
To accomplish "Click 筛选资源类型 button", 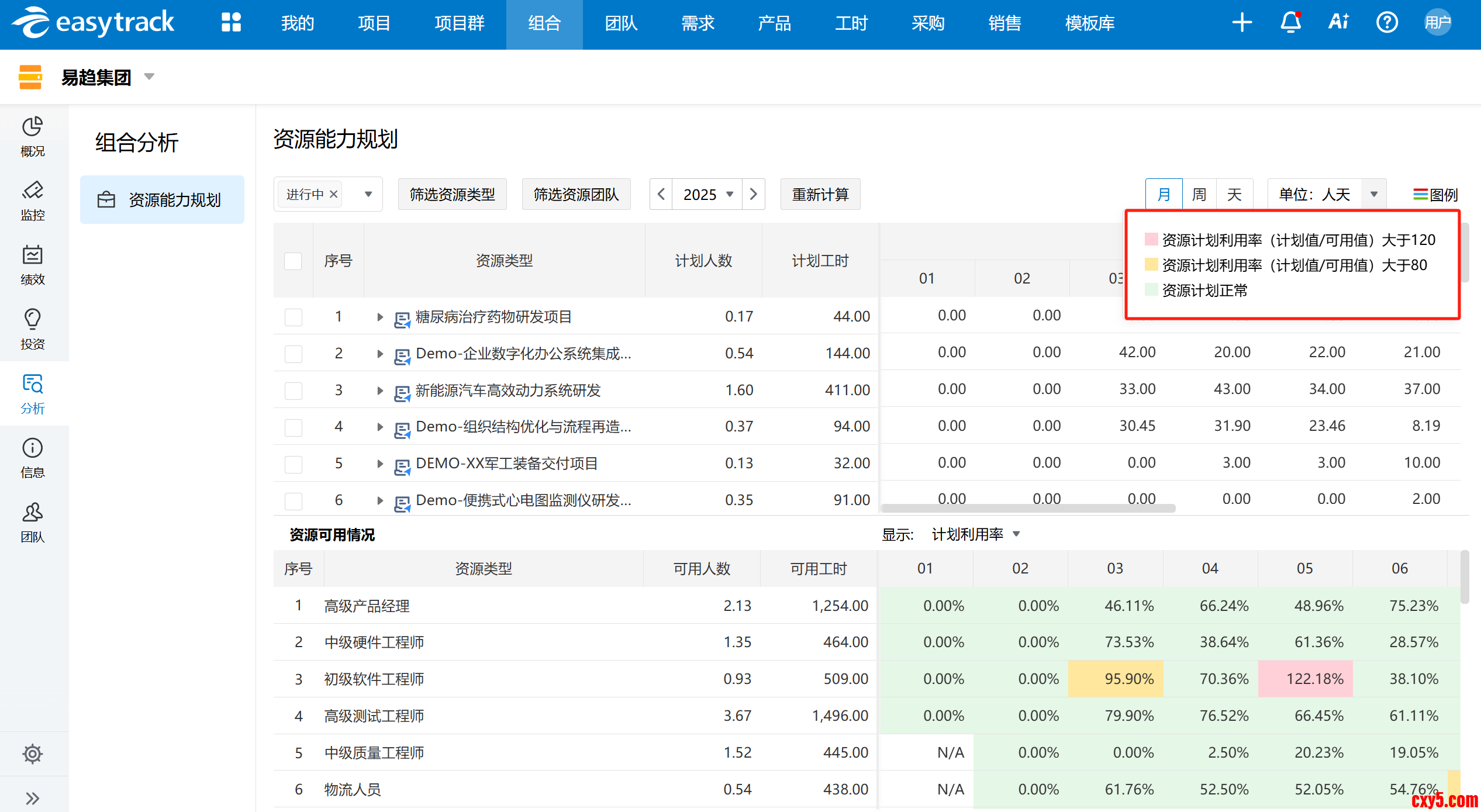I will (x=452, y=194).
